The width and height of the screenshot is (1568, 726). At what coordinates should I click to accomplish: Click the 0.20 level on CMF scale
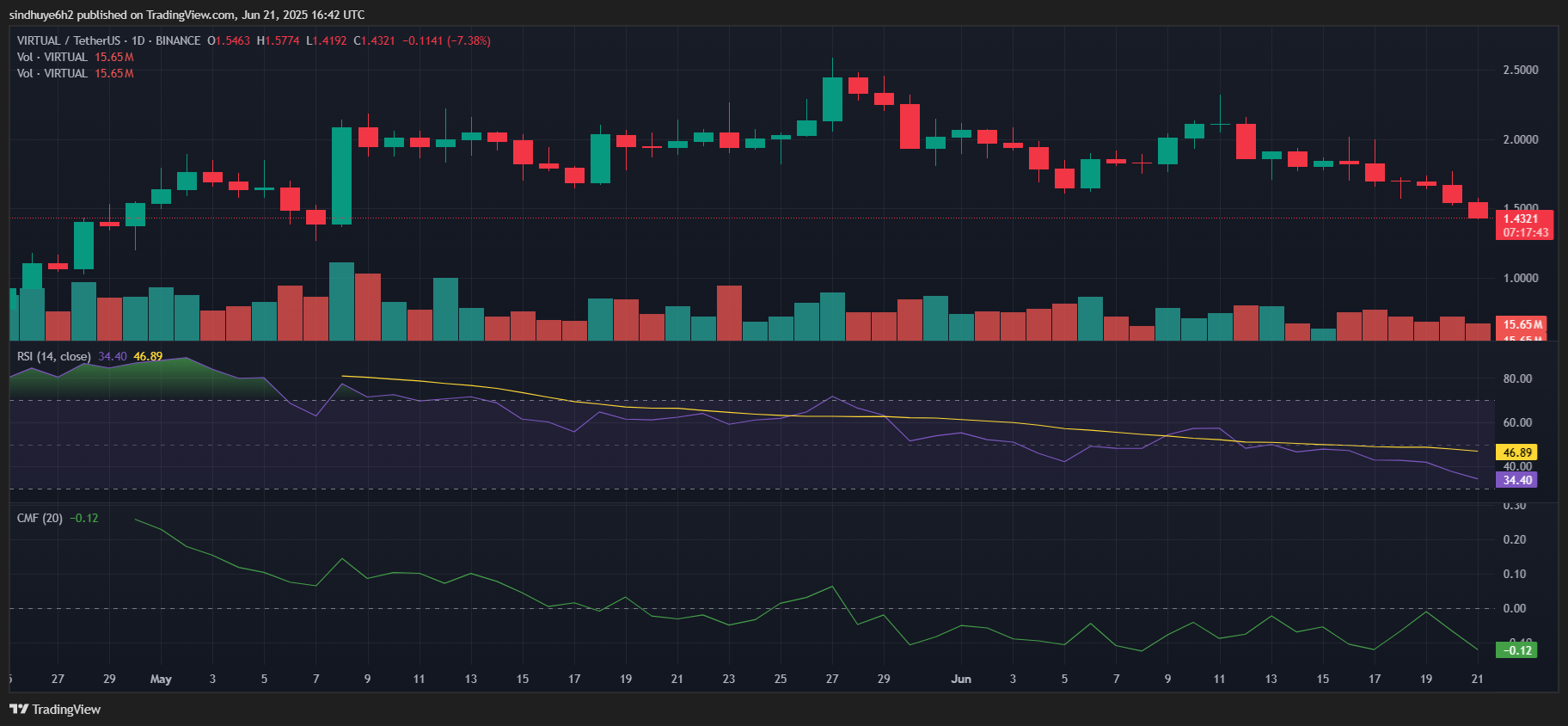point(1515,539)
